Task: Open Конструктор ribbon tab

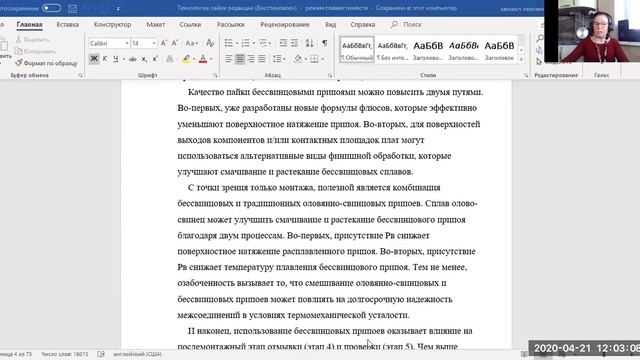Action: (x=113, y=24)
